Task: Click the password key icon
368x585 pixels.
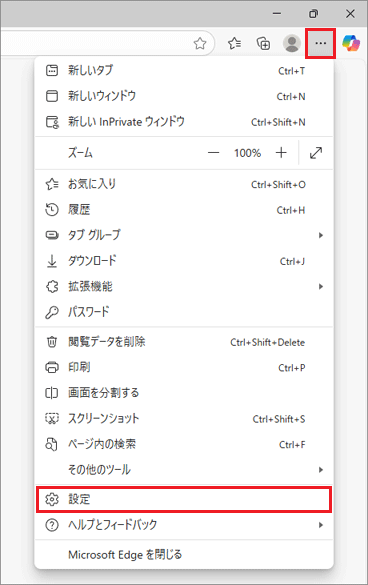Action: click(x=52, y=312)
